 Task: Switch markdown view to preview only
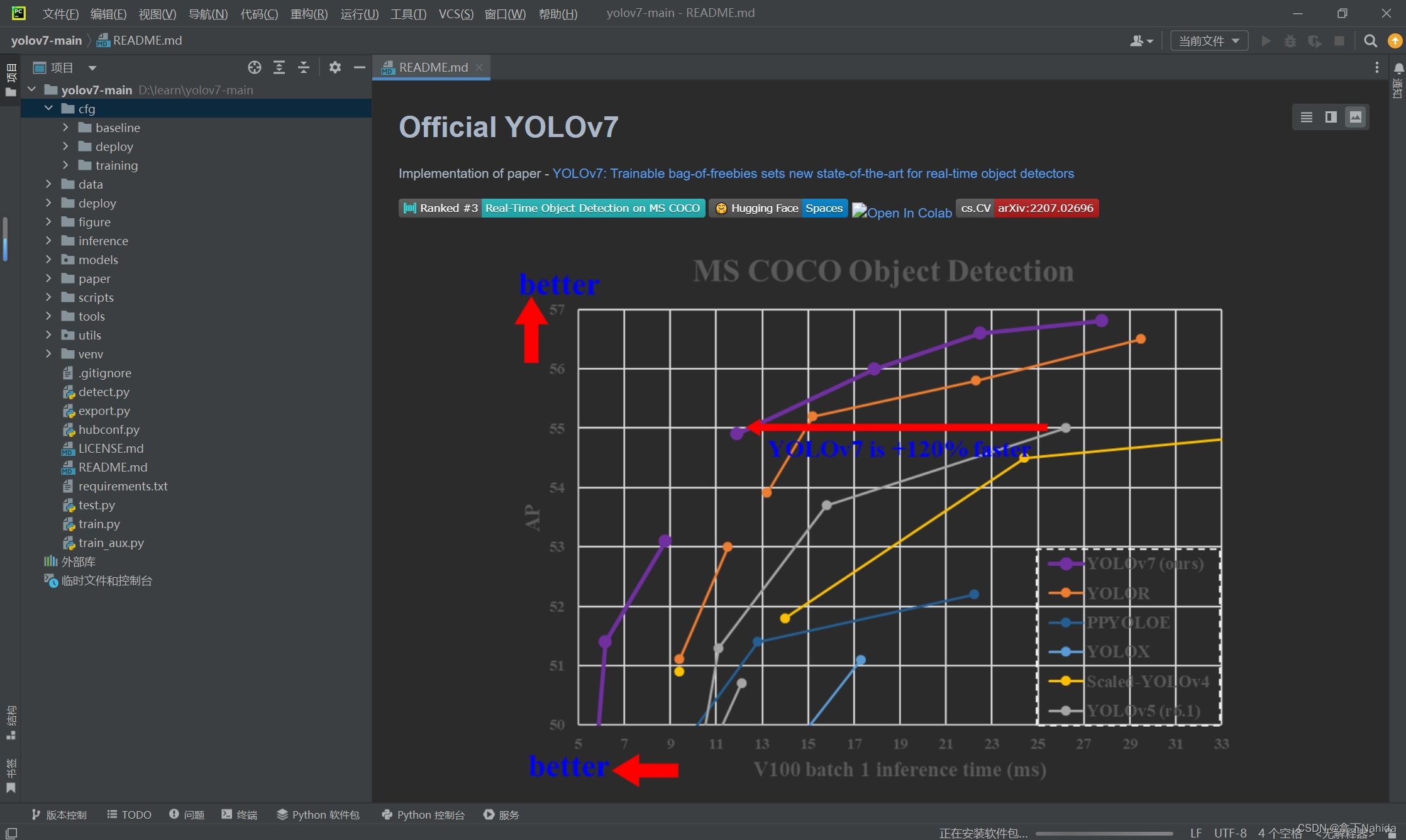(x=1356, y=117)
